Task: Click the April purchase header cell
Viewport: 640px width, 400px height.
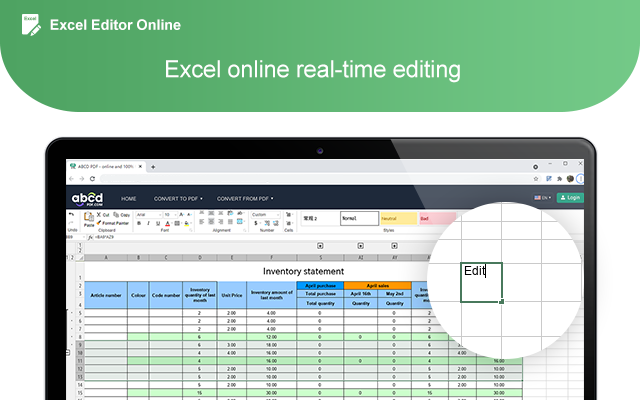Action: 320,286
